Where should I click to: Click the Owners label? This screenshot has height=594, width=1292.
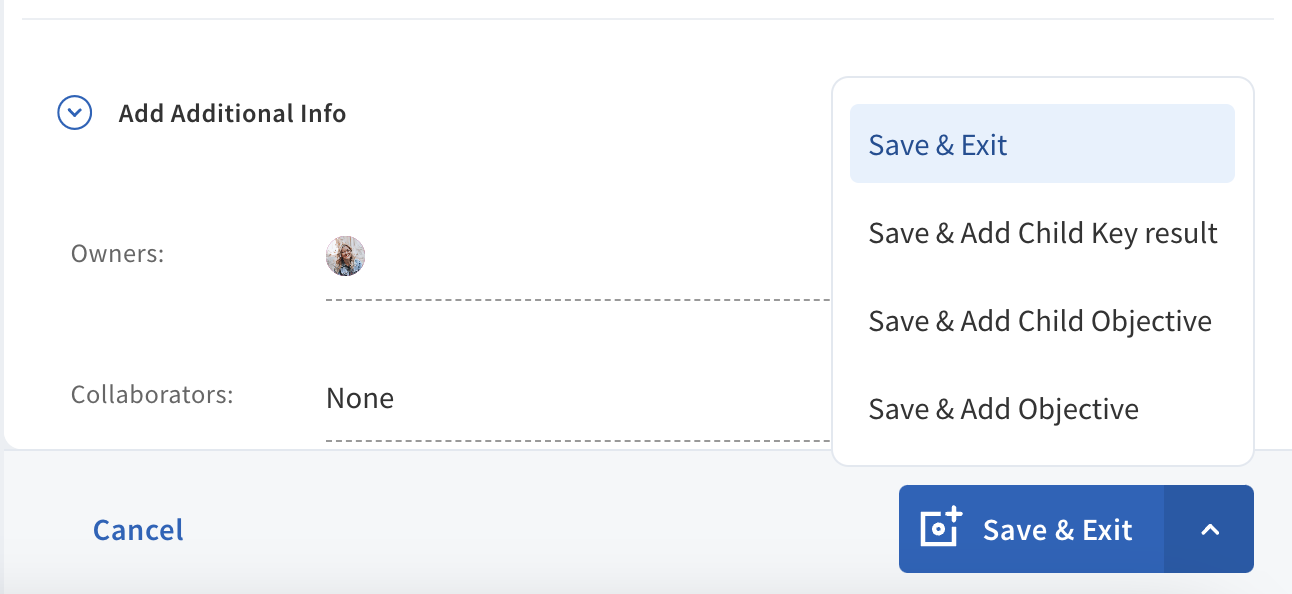coord(117,254)
